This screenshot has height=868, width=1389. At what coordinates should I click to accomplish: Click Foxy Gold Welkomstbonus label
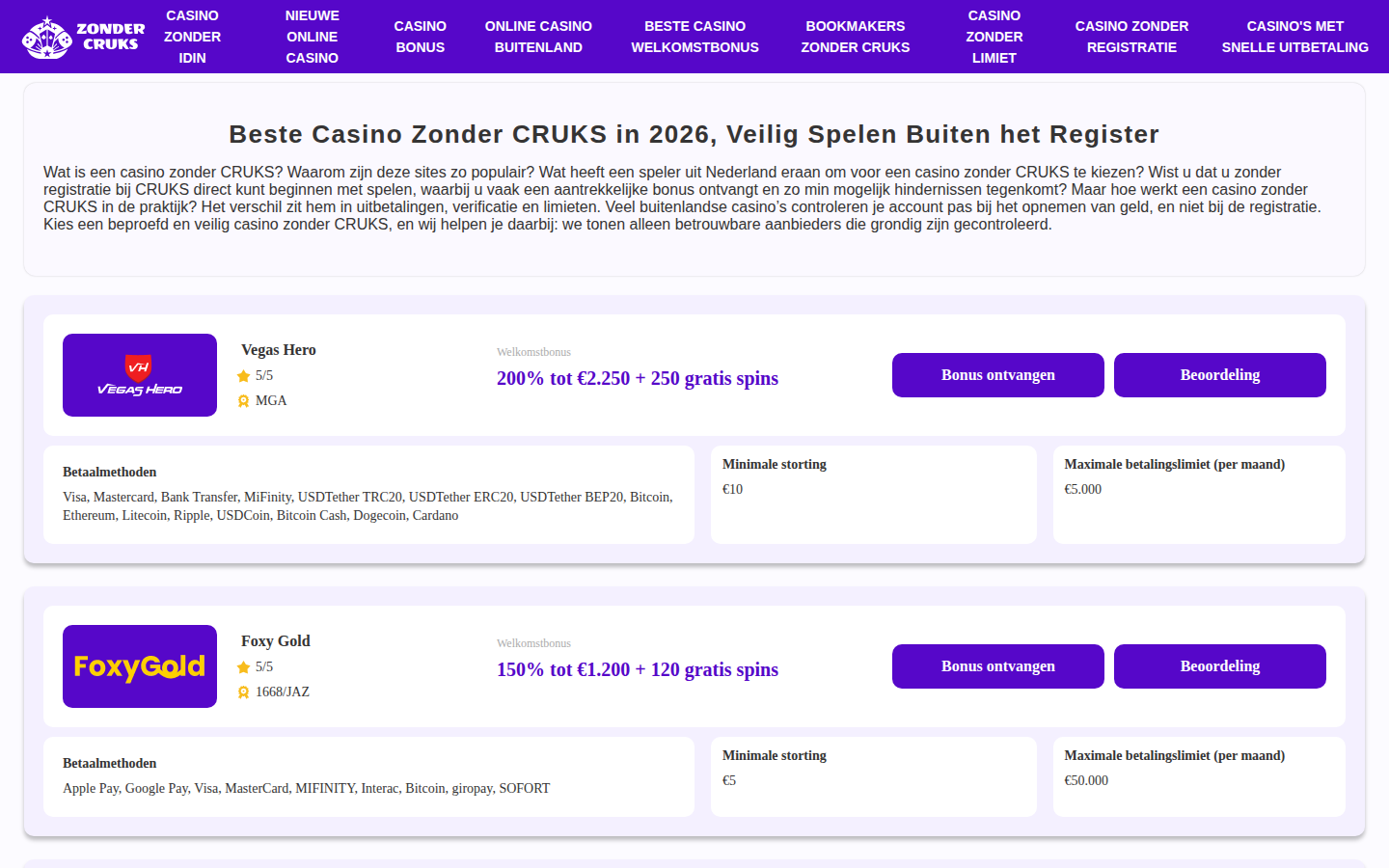tap(533, 643)
